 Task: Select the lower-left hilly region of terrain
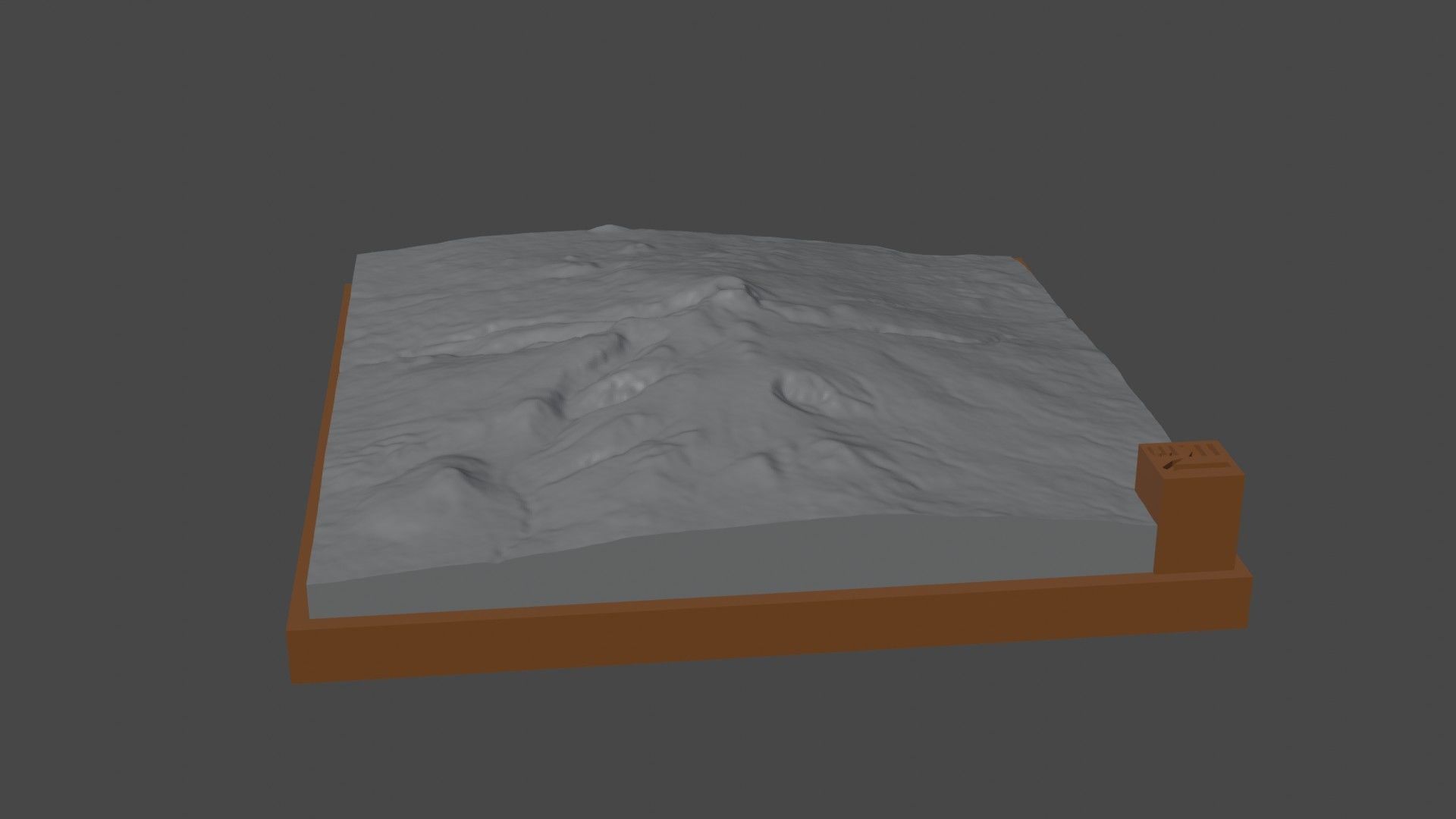click(455, 470)
